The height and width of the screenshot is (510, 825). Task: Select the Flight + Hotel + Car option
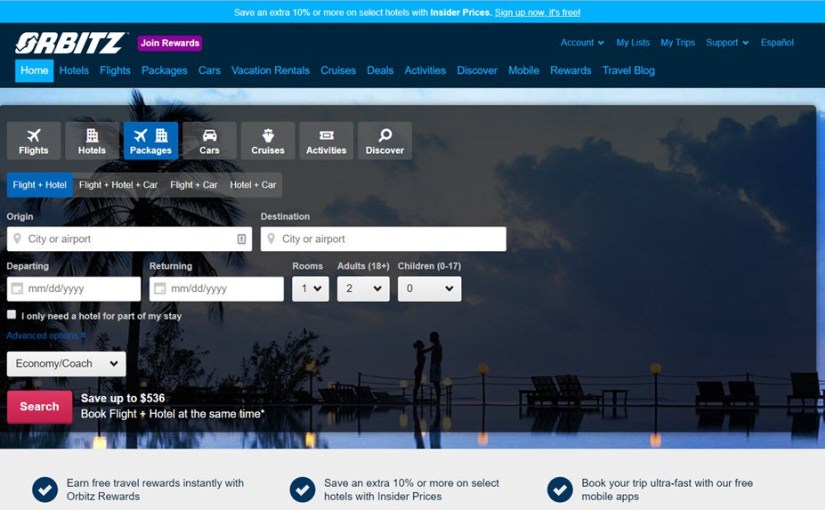tap(118, 185)
